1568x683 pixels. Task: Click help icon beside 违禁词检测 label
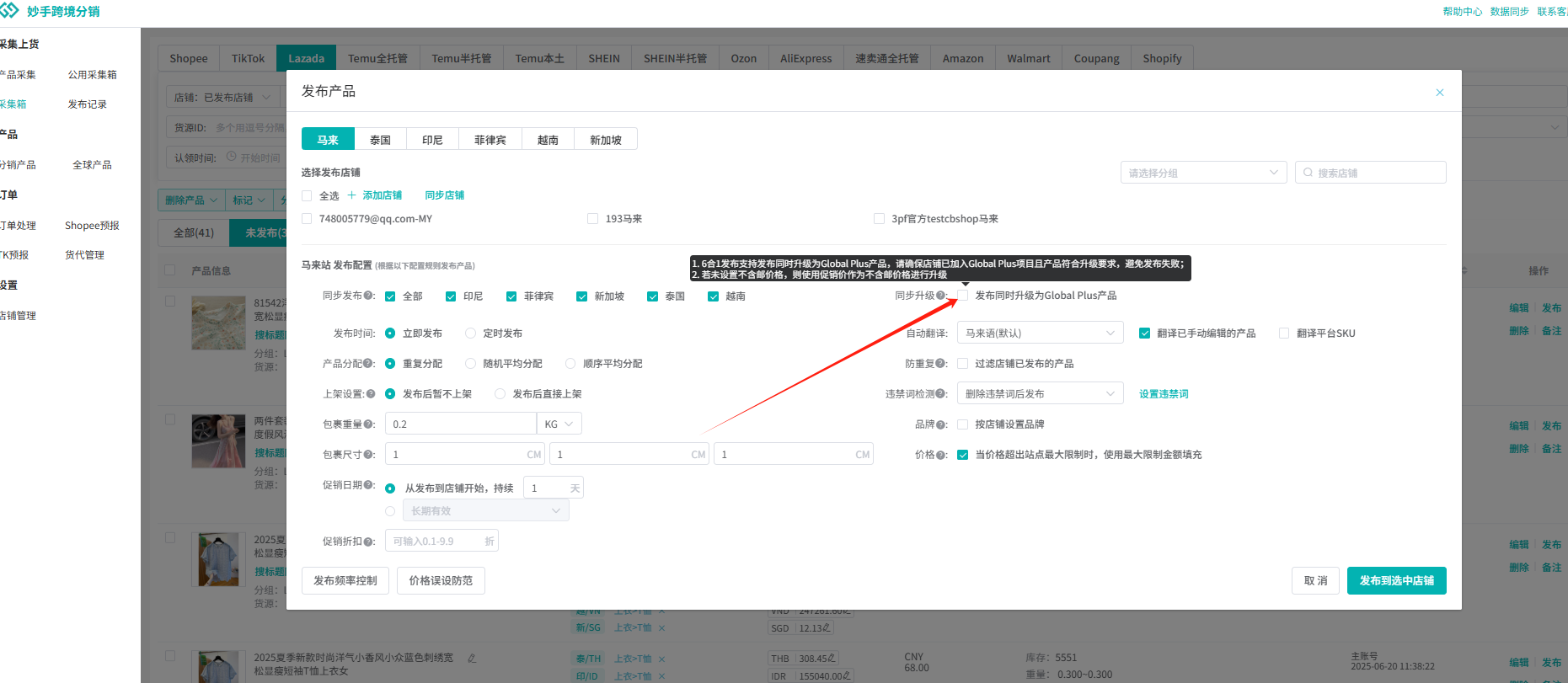940,394
